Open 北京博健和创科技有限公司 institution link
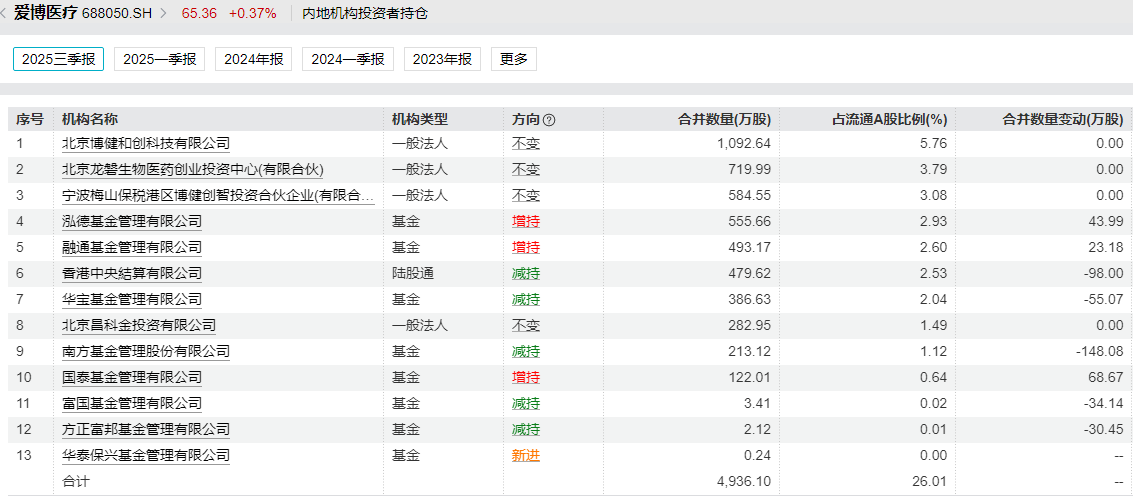 tap(145, 143)
